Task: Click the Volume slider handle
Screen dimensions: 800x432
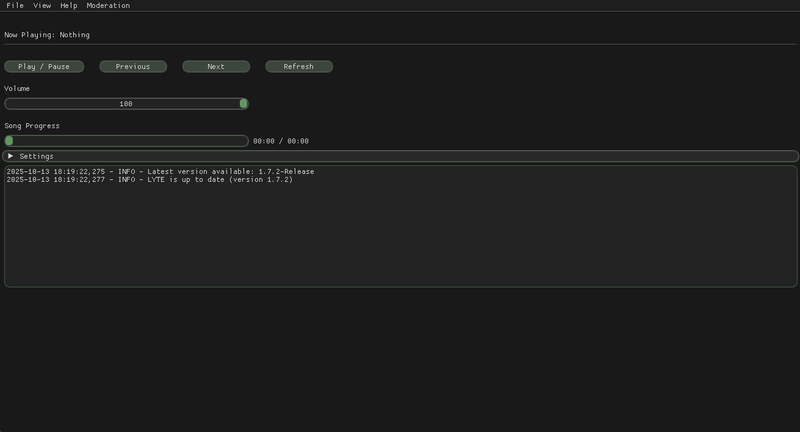Action: tap(243, 104)
